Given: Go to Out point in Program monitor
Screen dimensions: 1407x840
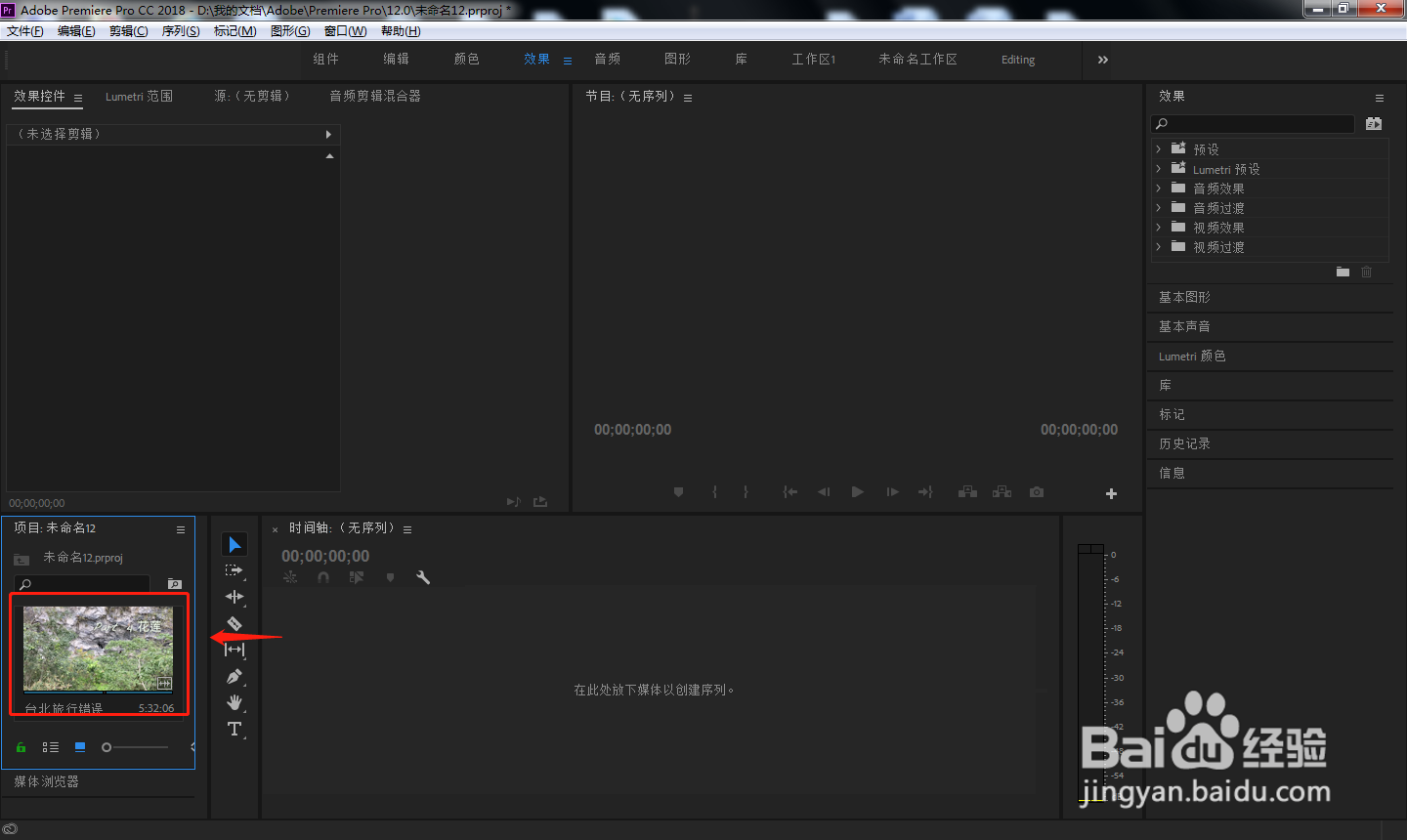Looking at the screenshot, I should [925, 492].
